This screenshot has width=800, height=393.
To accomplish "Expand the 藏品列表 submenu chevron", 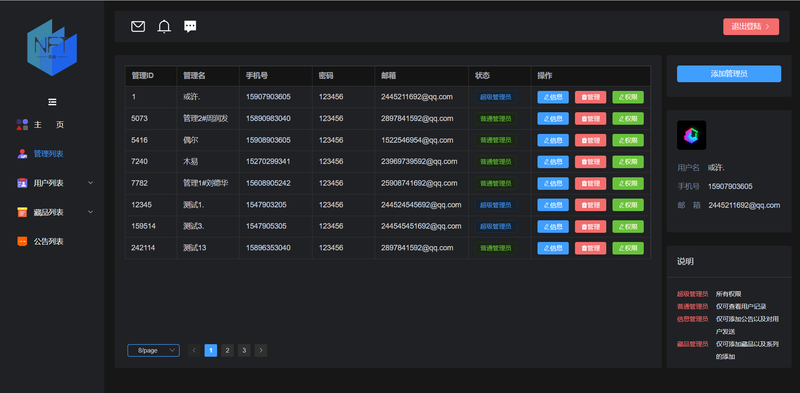I will (90, 212).
